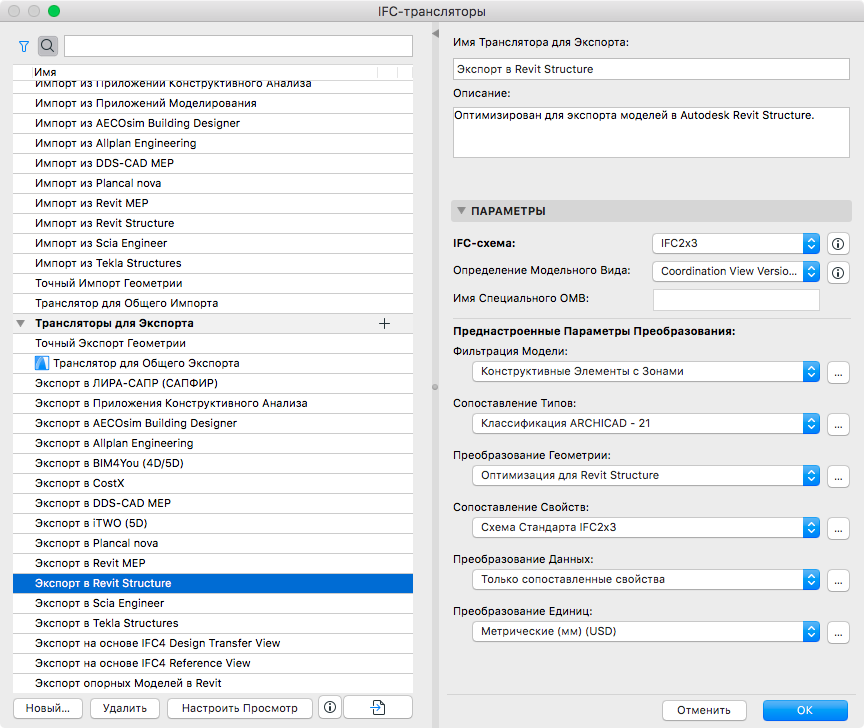This screenshot has width=864, height=728.
Task: Open info for Определение Модельного Вида
Action: tap(838, 272)
